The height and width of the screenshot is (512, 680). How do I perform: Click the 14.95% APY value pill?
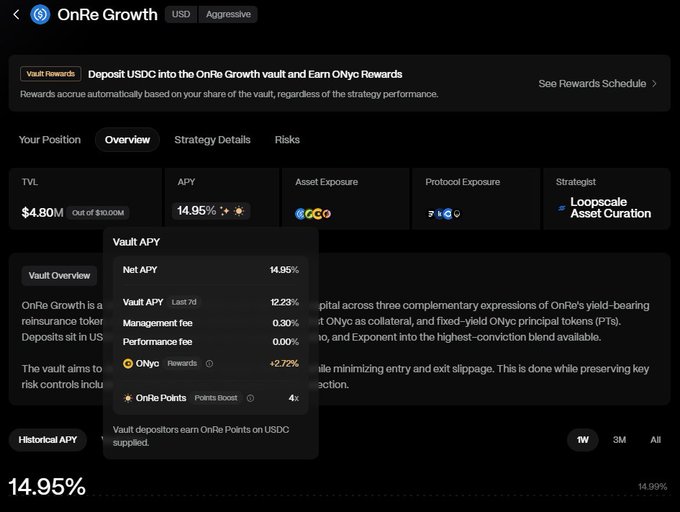click(211, 211)
